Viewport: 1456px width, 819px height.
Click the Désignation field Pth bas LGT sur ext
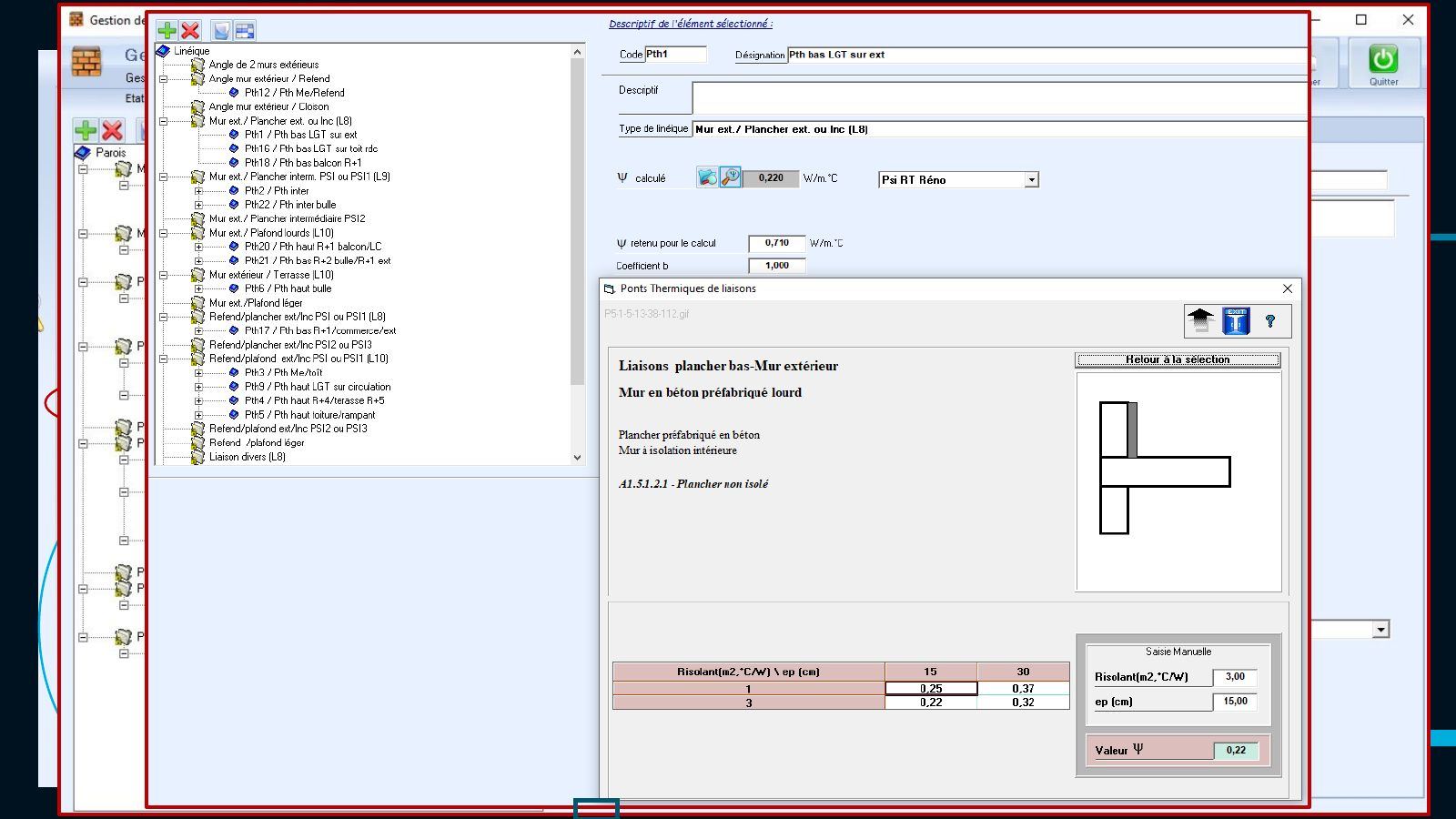coord(1046,55)
